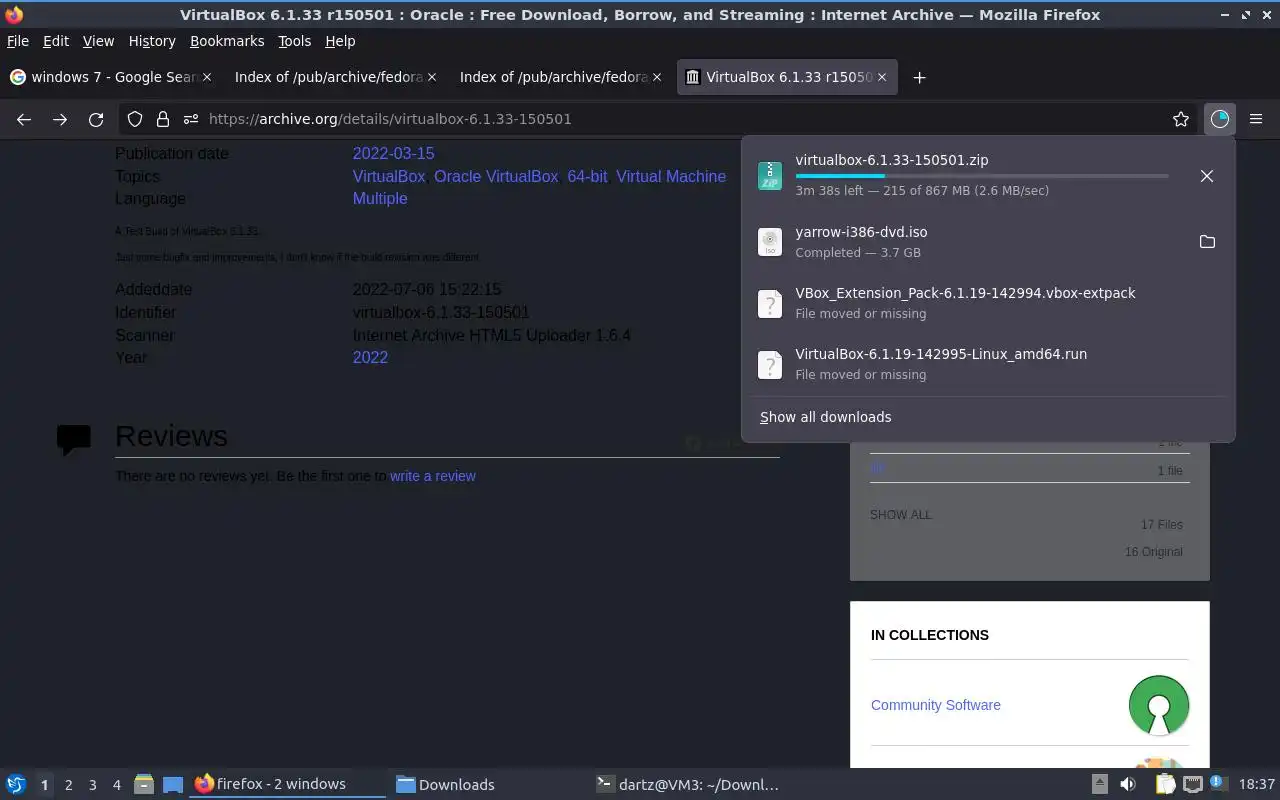
Task: Click the tracking protection shield icon
Action: (x=135, y=119)
